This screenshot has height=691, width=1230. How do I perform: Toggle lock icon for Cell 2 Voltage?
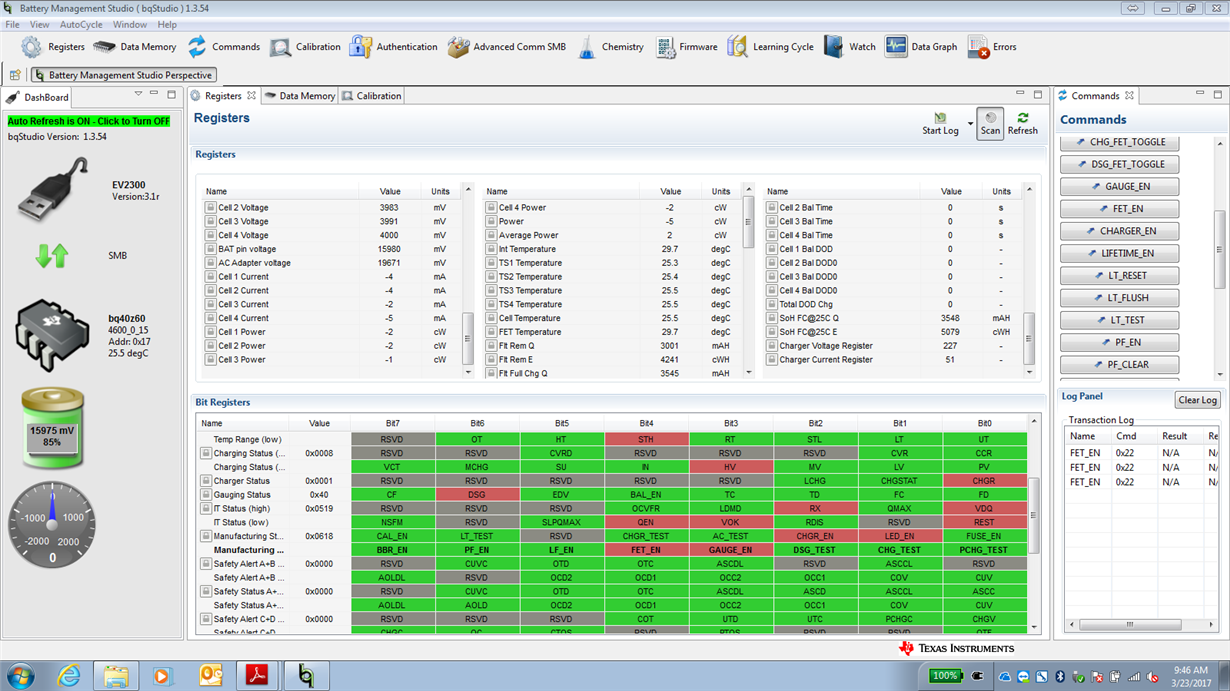(211, 208)
